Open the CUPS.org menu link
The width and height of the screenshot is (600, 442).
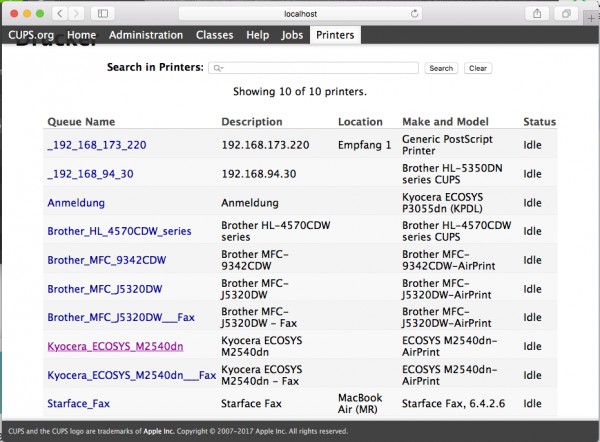[31, 35]
